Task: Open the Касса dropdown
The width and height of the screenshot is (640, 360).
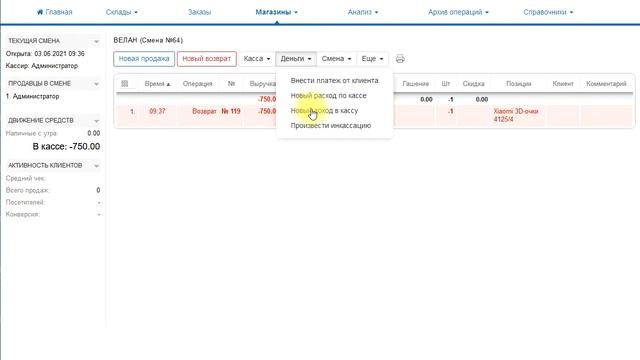Action: coord(257,59)
